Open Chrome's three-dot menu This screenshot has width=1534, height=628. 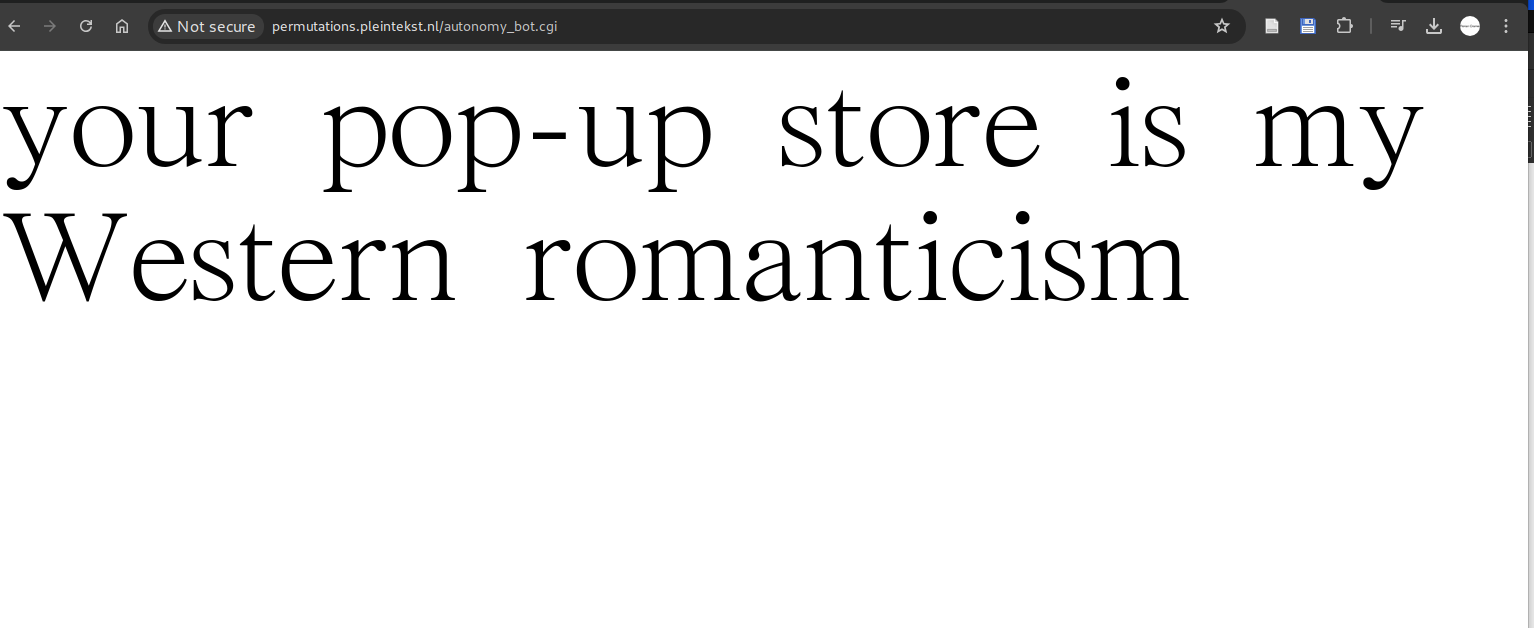(1506, 26)
